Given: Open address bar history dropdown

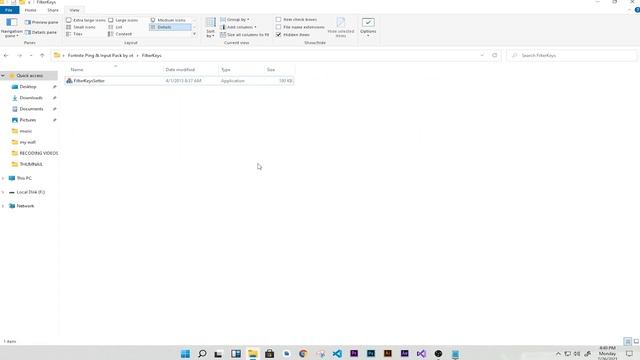Looking at the screenshot, I should coord(482,55).
